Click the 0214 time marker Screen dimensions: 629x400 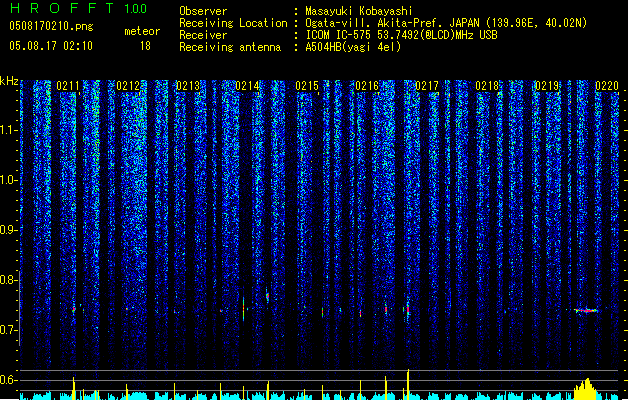click(x=248, y=86)
